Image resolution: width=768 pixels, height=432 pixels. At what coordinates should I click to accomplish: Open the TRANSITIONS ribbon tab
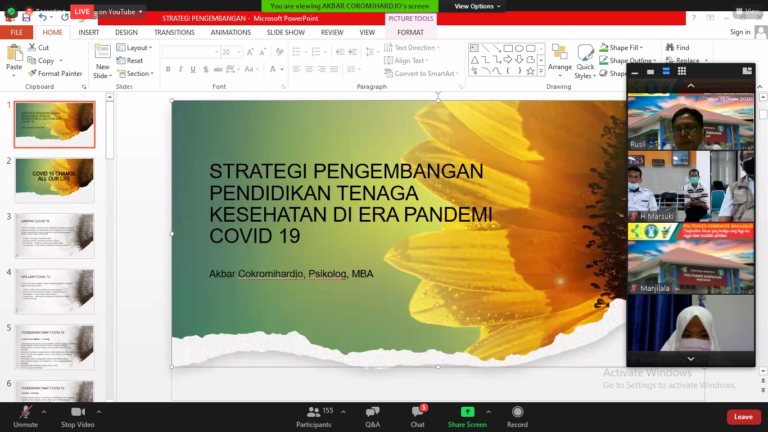[x=174, y=32]
